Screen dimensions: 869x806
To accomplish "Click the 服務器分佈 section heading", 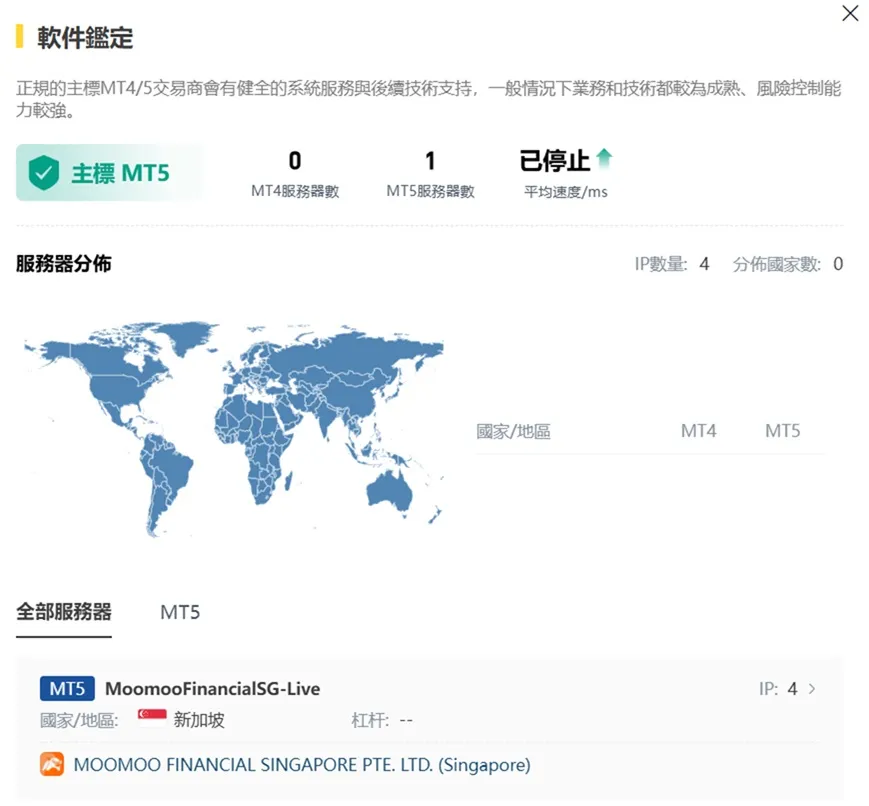I will click(64, 263).
